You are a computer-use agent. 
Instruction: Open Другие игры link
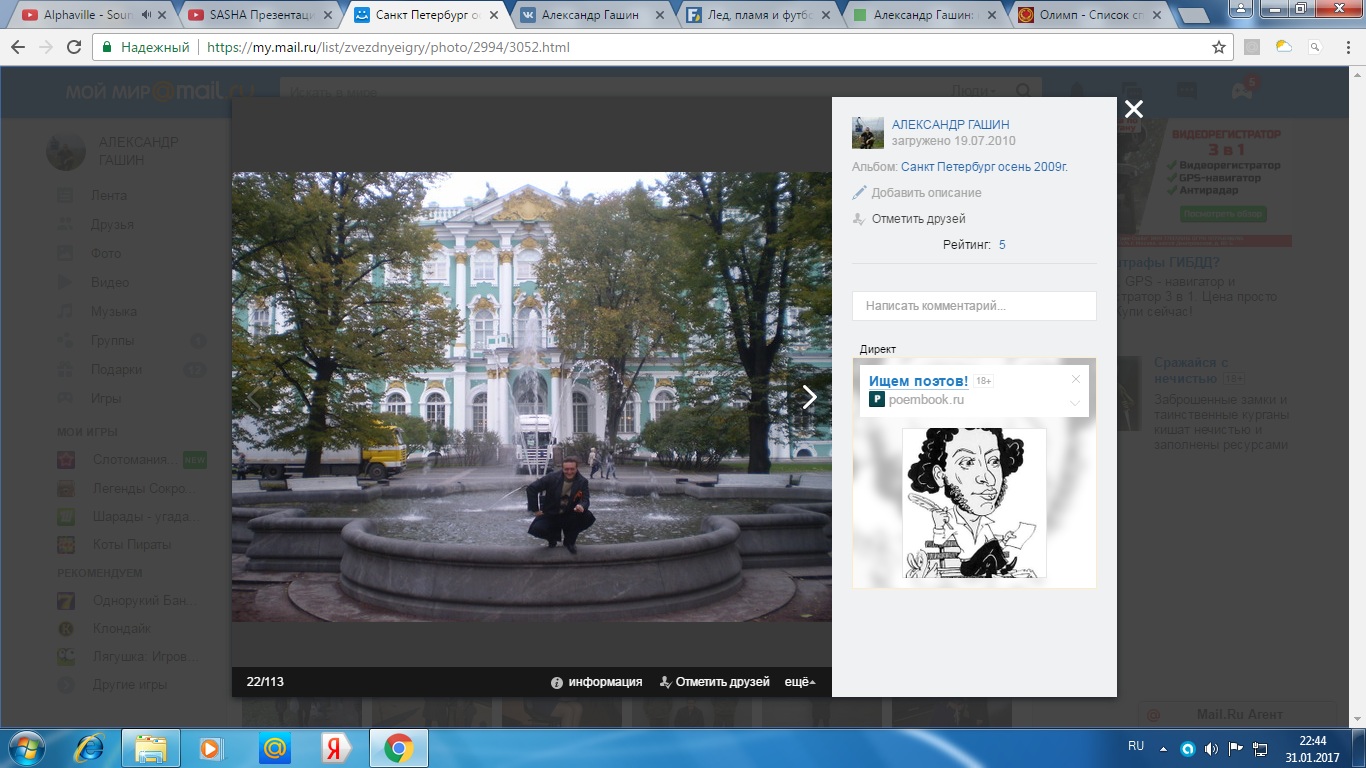130,685
